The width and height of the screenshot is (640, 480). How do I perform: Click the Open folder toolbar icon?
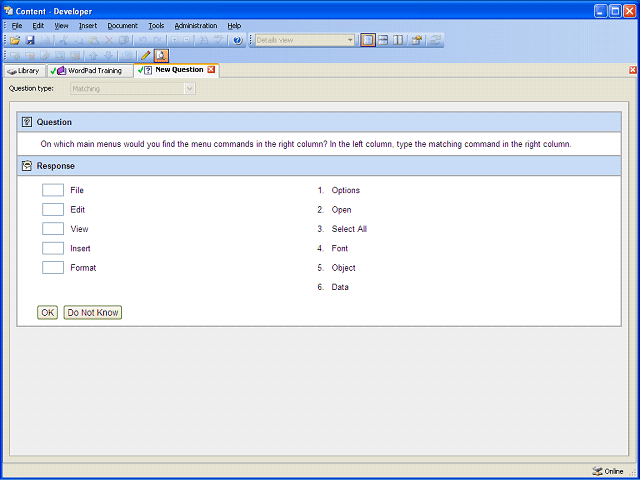coord(15,40)
